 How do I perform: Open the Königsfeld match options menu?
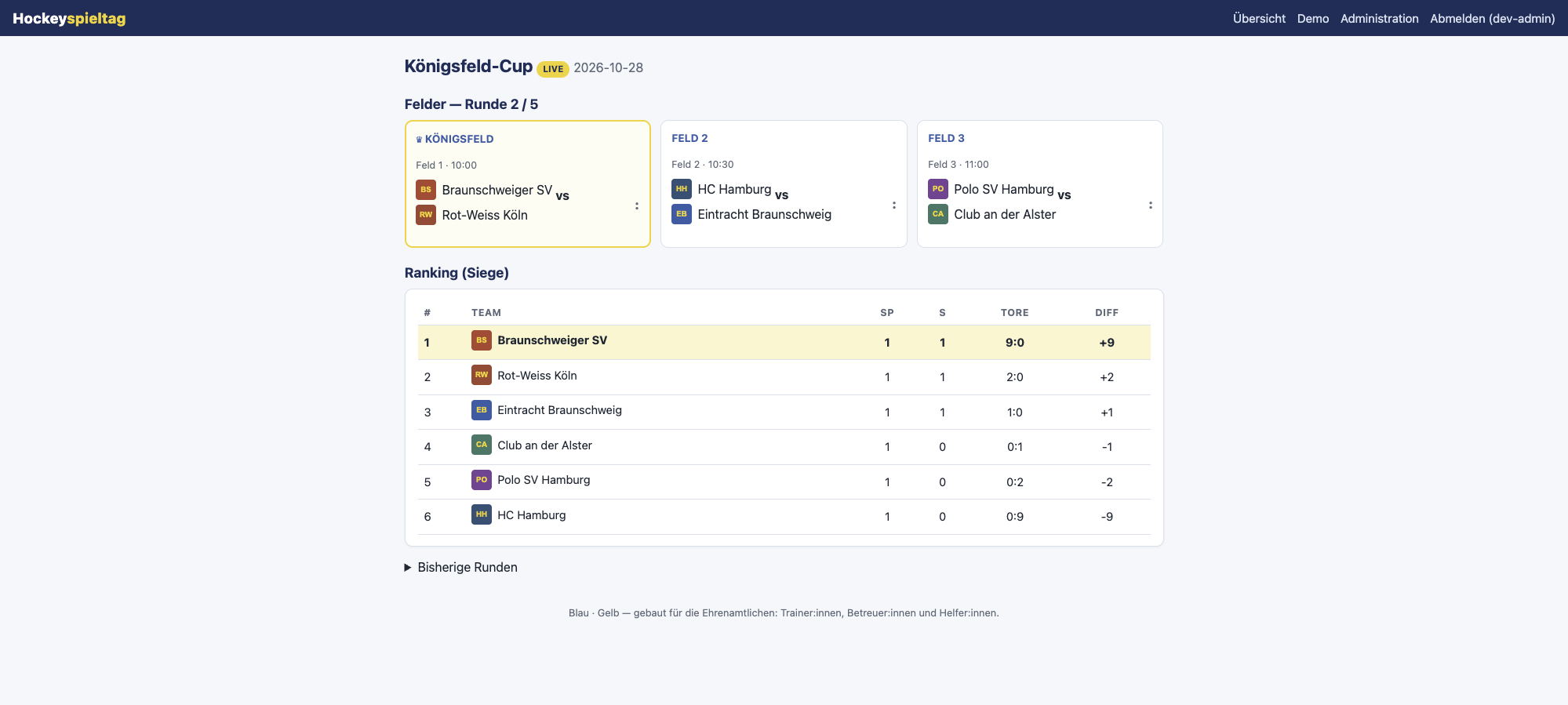coord(637,206)
